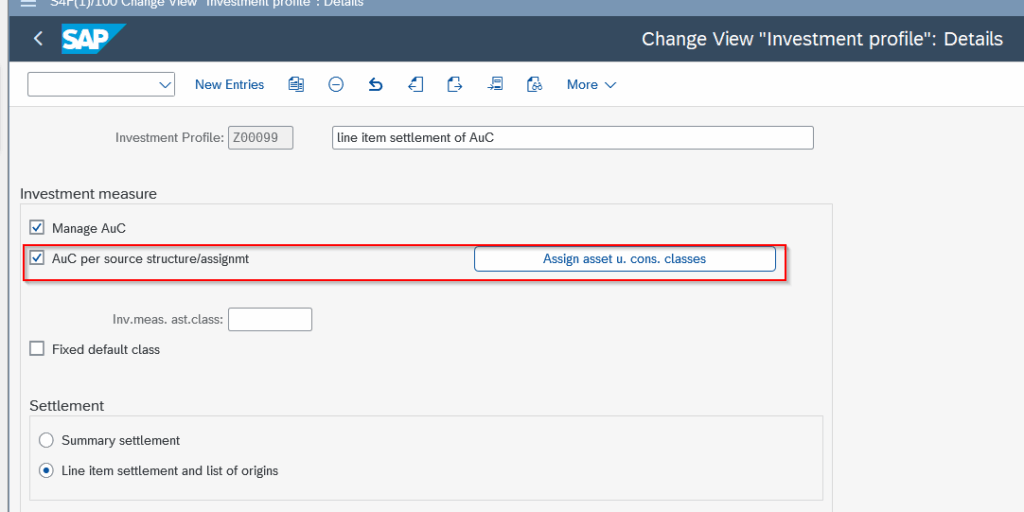Image resolution: width=1024 pixels, height=512 pixels.
Task: Click the Delete (minus circle) icon
Action: coord(336,85)
